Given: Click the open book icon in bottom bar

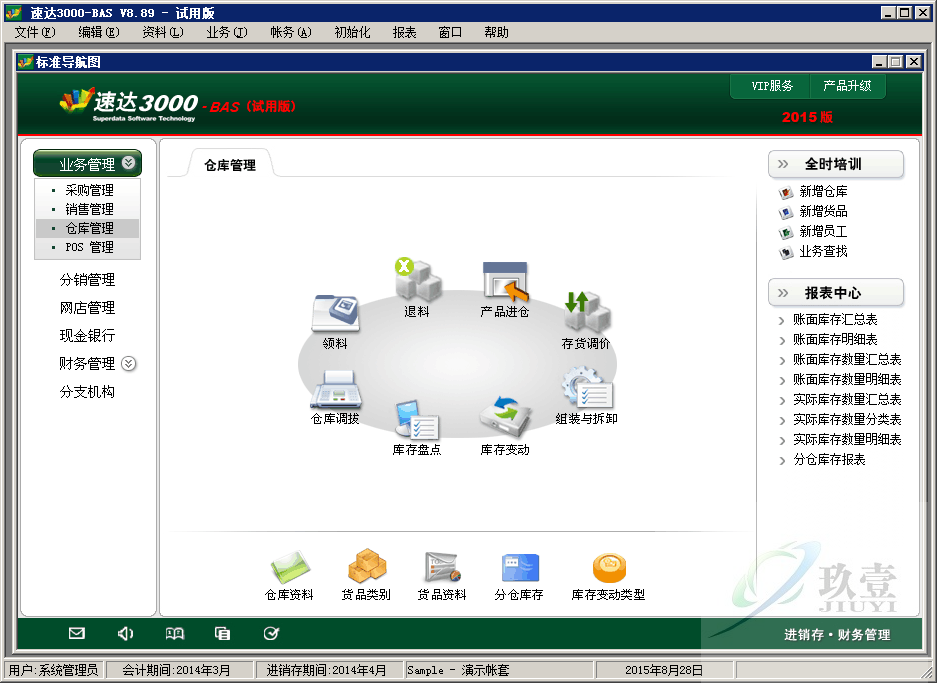Looking at the screenshot, I should pyautogui.click(x=174, y=633).
